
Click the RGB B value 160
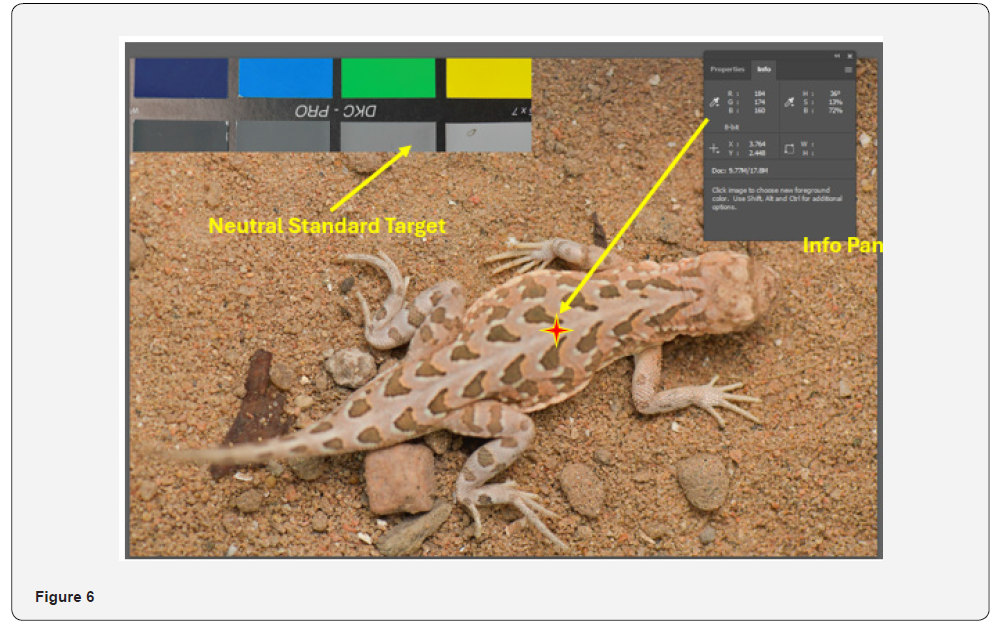pos(759,110)
